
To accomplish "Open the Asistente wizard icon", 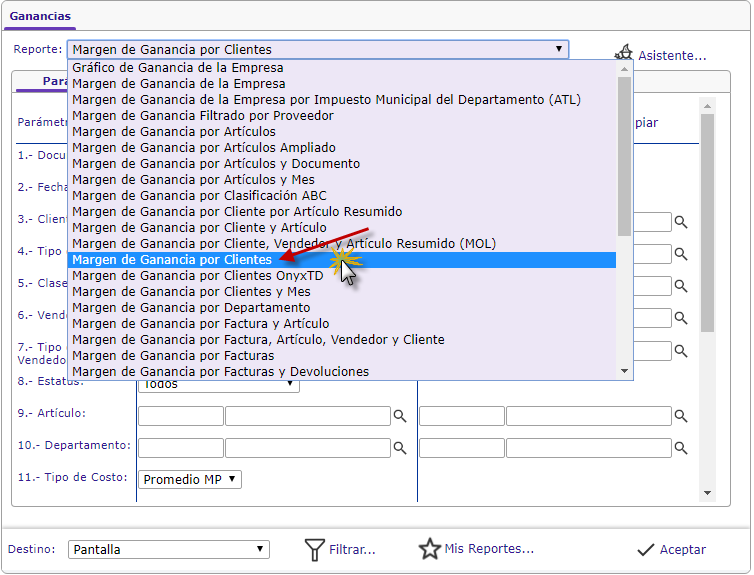I will pyautogui.click(x=624, y=53).
